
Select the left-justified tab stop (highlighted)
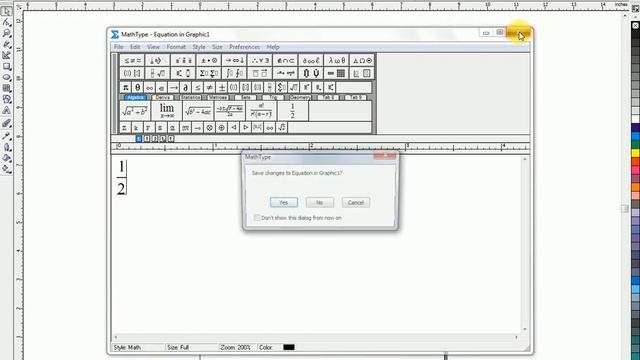139,139
